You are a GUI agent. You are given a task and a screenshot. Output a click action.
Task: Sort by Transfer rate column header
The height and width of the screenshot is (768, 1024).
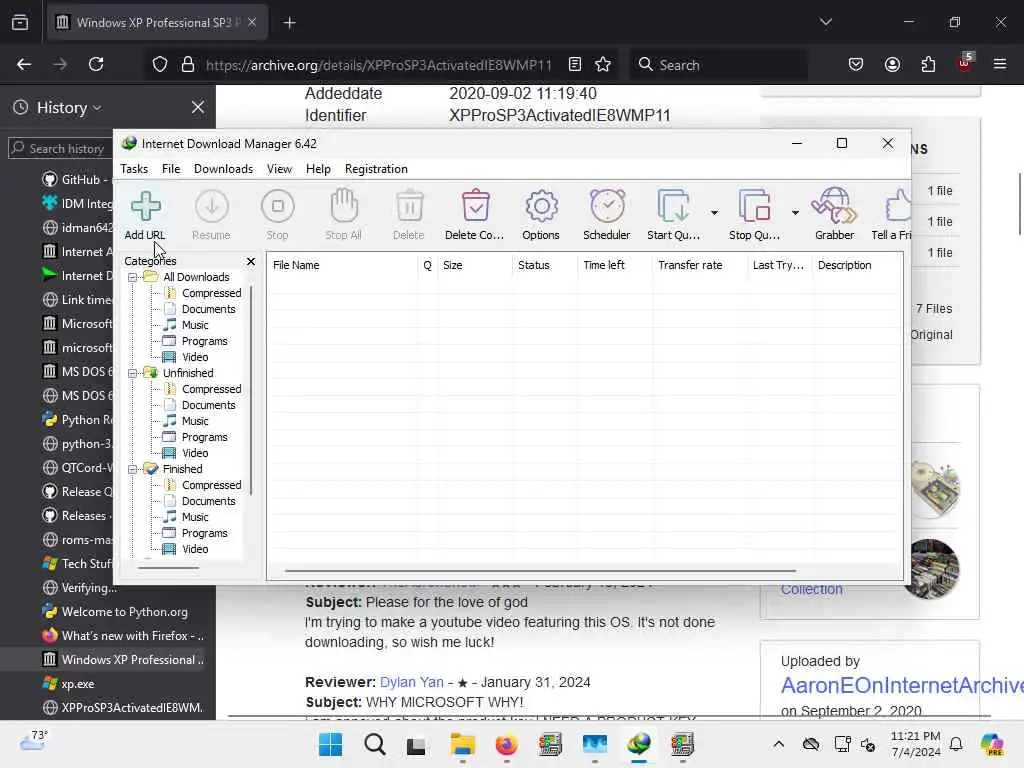click(x=699, y=265)
